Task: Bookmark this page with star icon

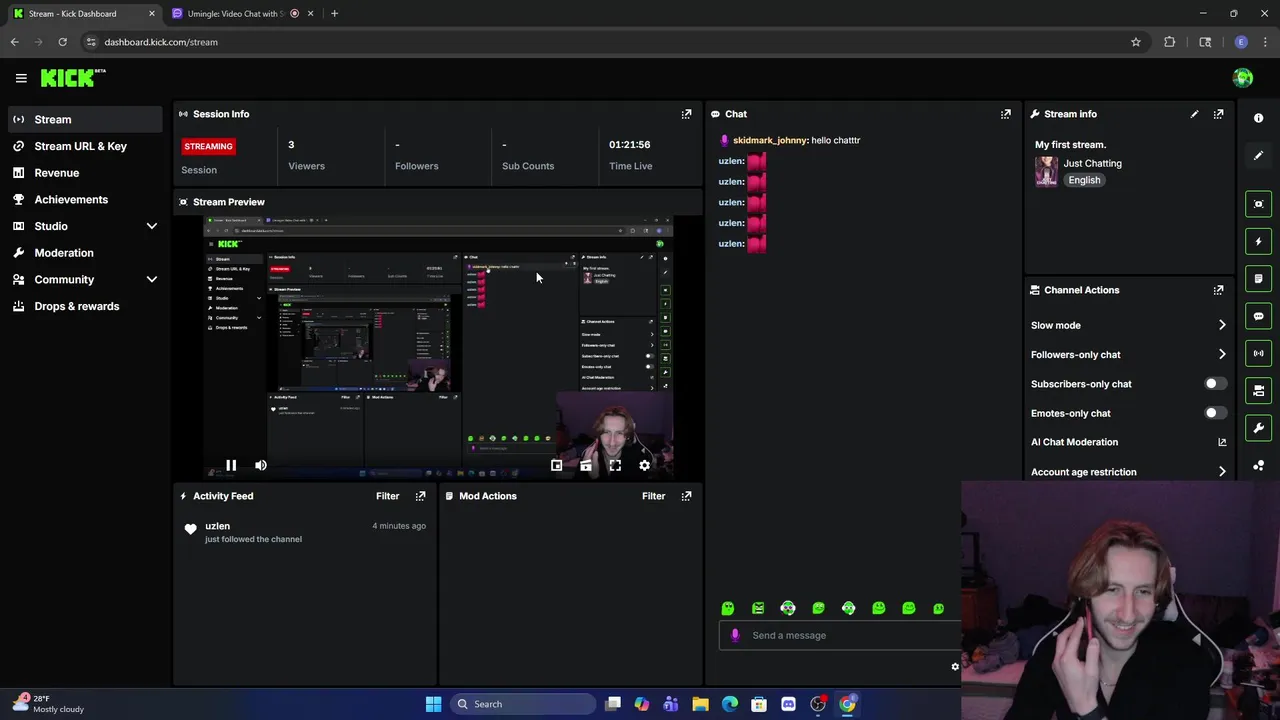Action: (x=1136, y=42)
